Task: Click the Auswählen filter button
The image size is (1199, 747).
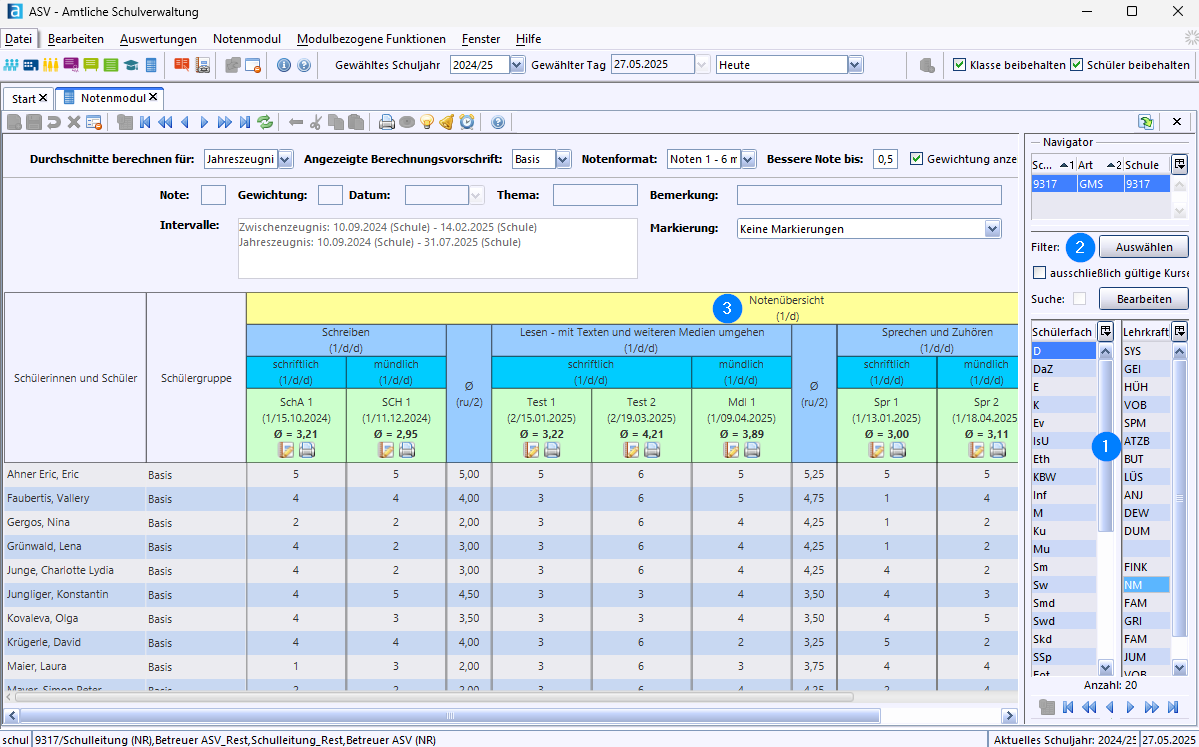Action: click(x=1144, y=247)
